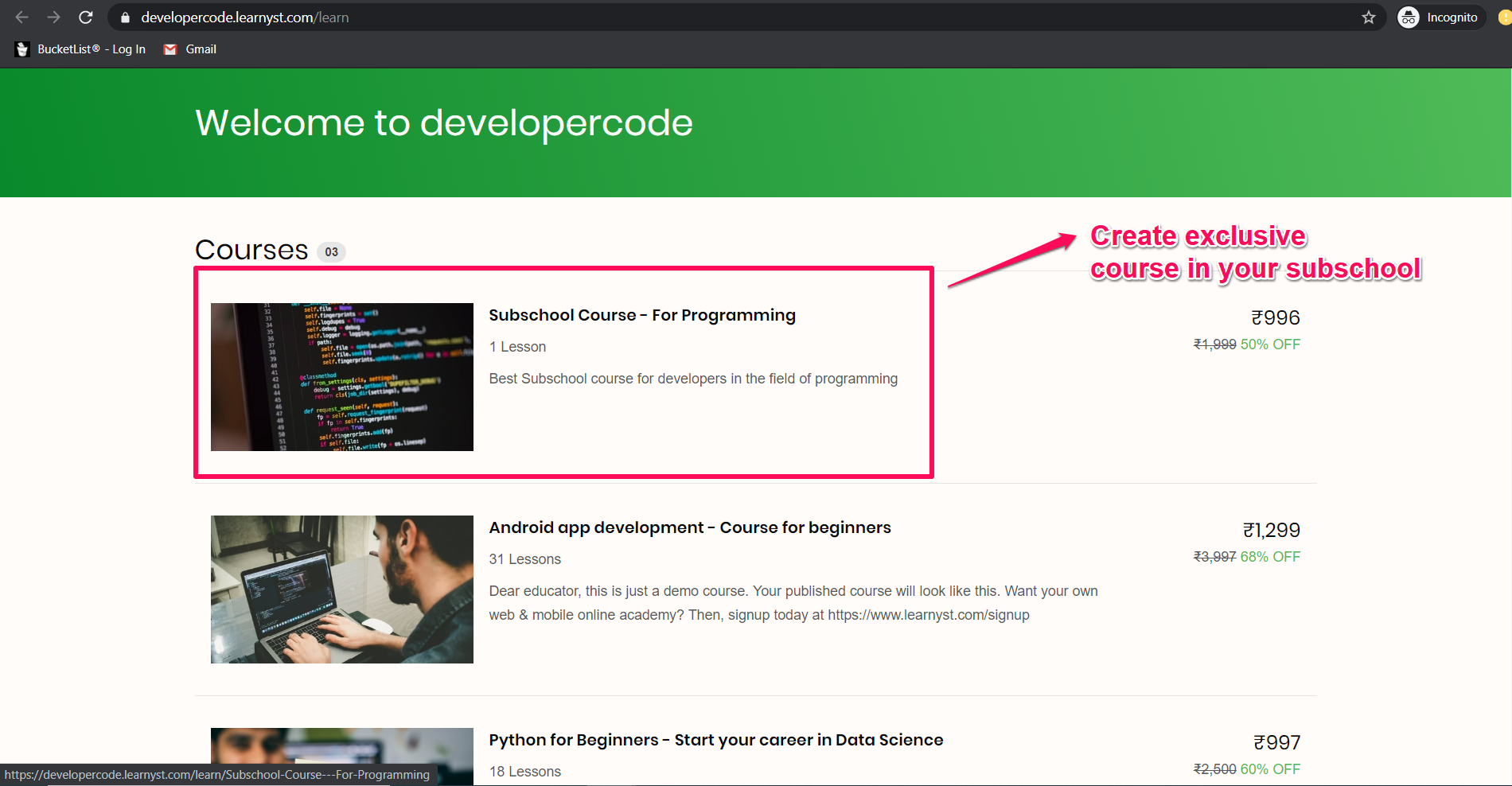Click the ₹1,299 course price
The height and width of the screenshot is (786, 1512).
[x=1272, y=530]
